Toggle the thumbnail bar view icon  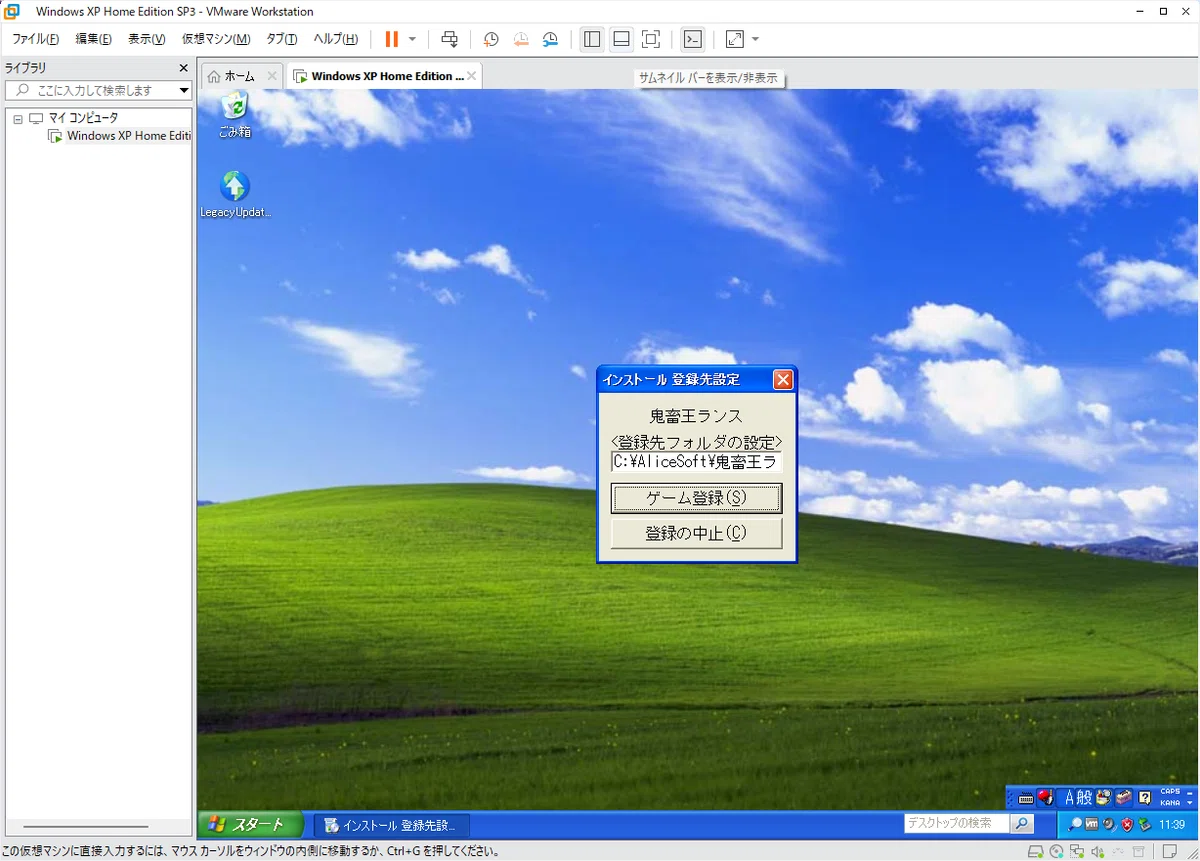(x=621, y=39)
